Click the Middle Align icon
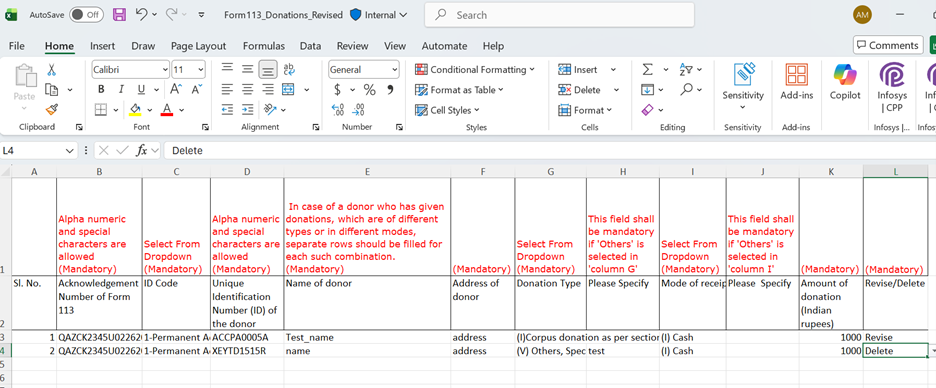The height and width of the screenshot is (388, 936). point(248,69)
